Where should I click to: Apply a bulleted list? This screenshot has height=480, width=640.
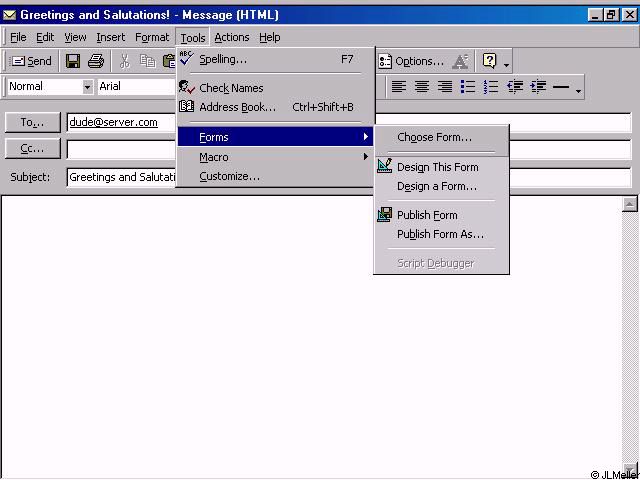point(467,87)
